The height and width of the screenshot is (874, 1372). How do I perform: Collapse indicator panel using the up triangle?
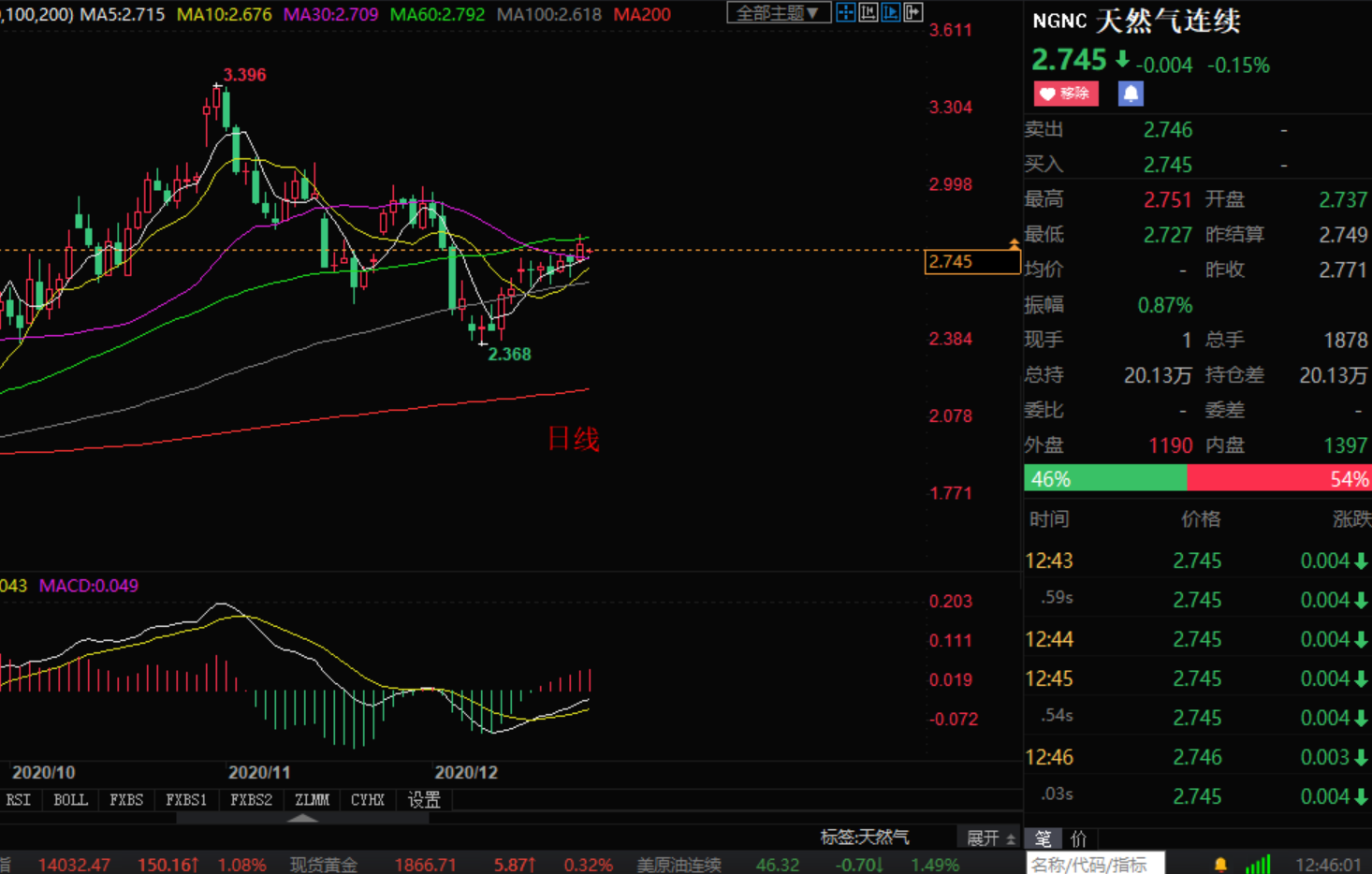tap(302, 818)
